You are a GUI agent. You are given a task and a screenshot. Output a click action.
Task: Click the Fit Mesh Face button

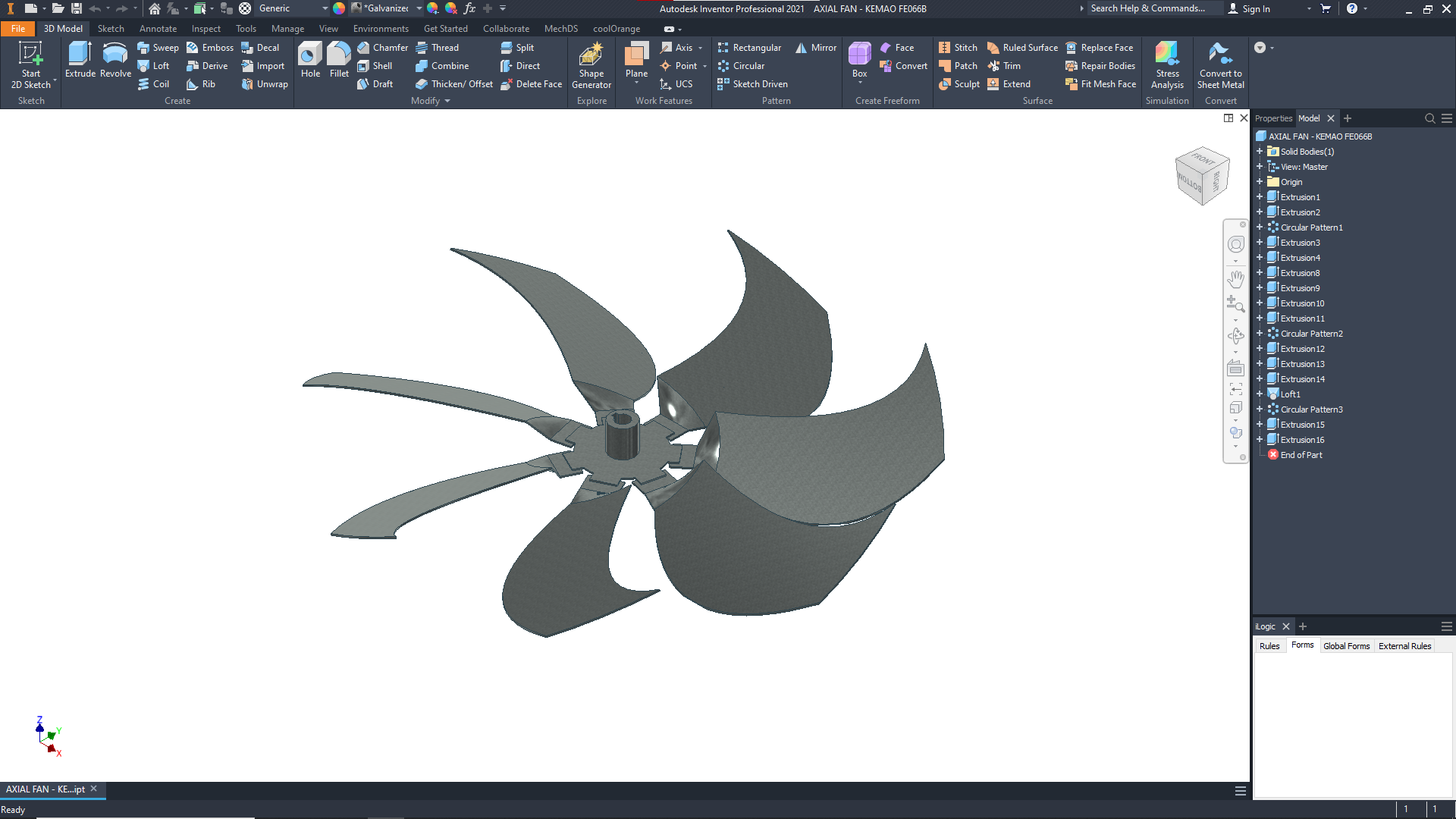click(x=1100, y=84)
